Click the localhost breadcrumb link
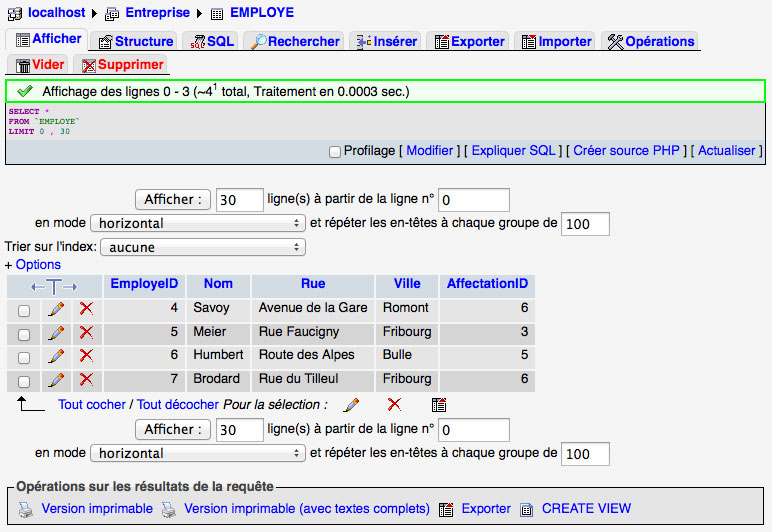The width and height of the screenshot is (772, 532). pyautogui.click(x=56, y=13)
